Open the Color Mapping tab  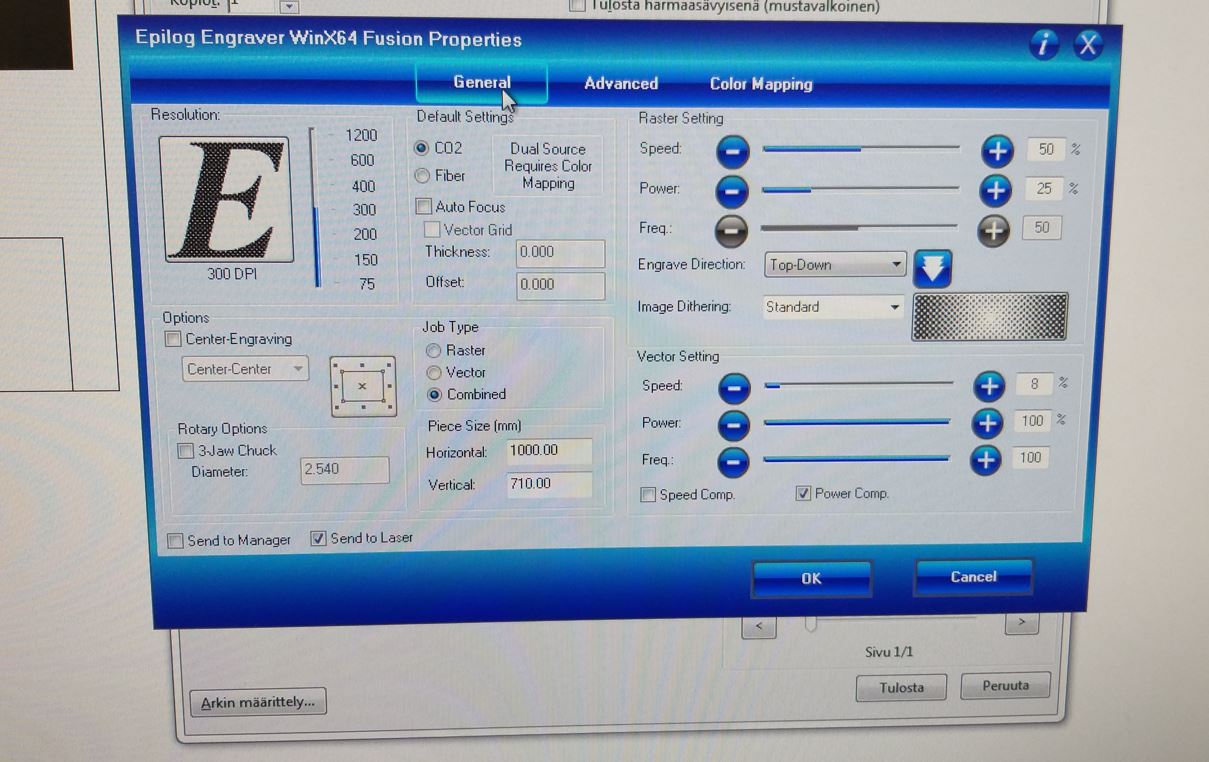[x=761, y=84]
